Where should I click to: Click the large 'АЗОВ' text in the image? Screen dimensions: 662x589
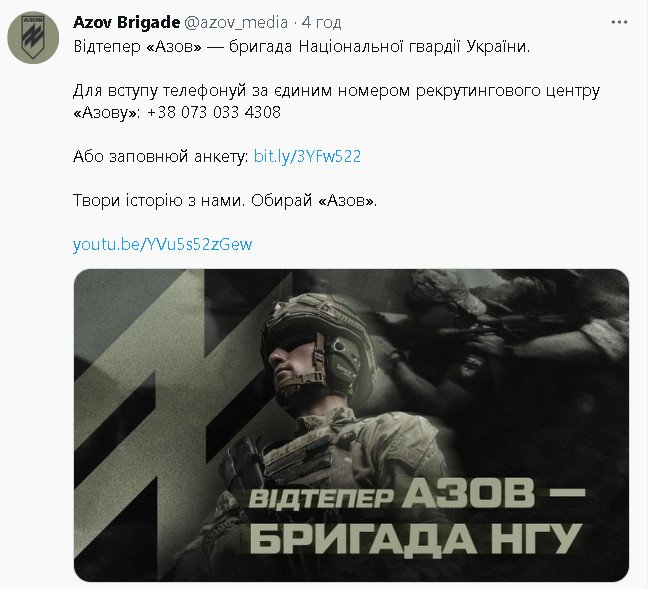coord(468,493)
